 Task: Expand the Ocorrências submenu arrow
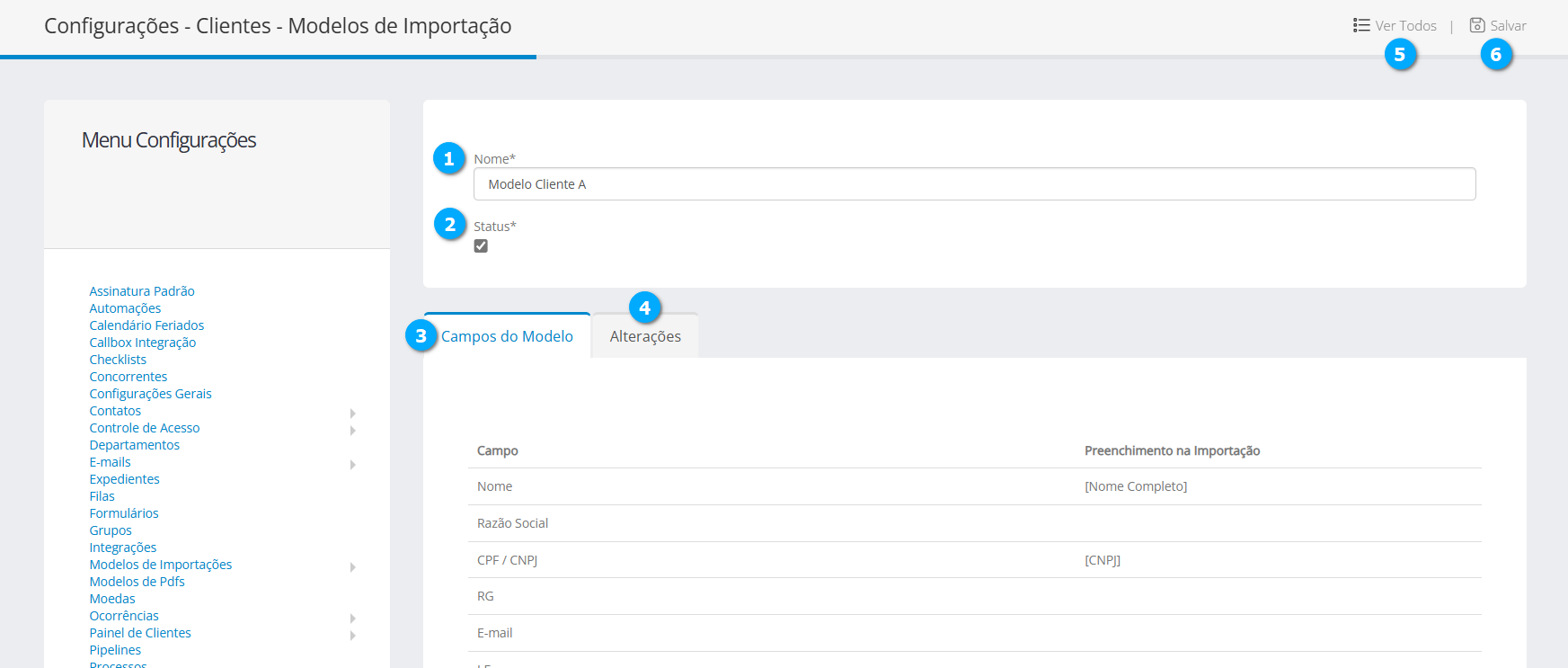click(352, 618)
